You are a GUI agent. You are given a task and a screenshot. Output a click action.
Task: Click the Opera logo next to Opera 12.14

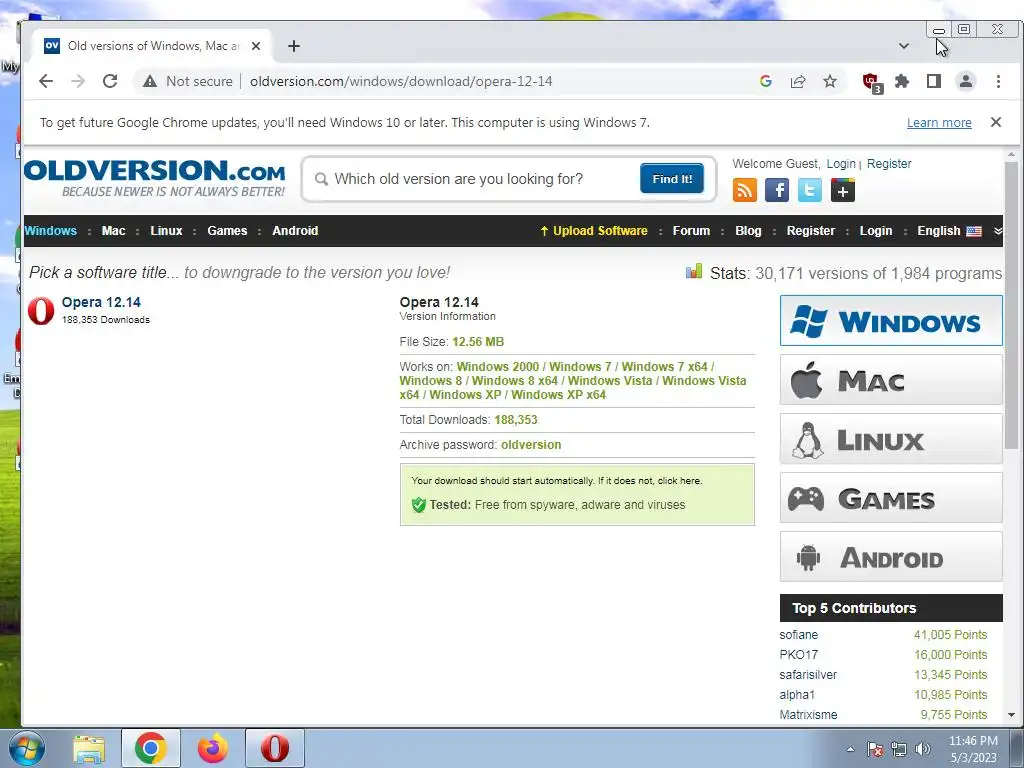click(x=40, y=310)
